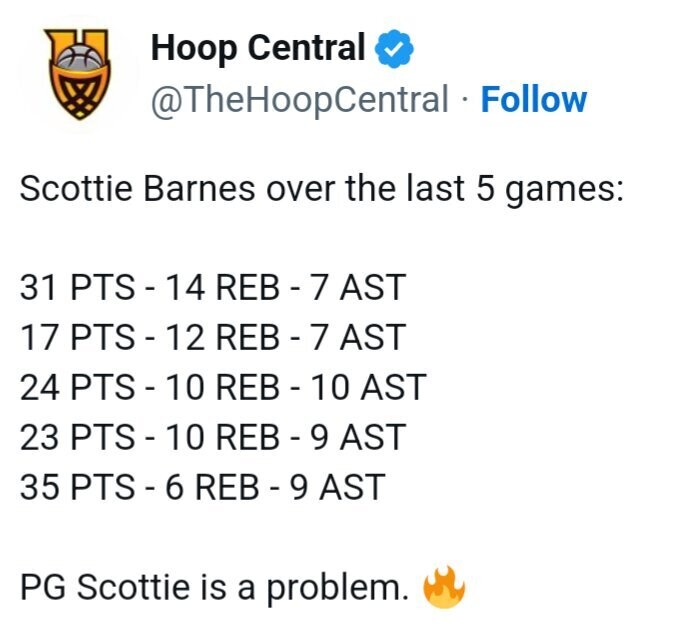Open the @TheHoopCentral handle profile
The image size is (686, 628).
(x=299, y=99)
